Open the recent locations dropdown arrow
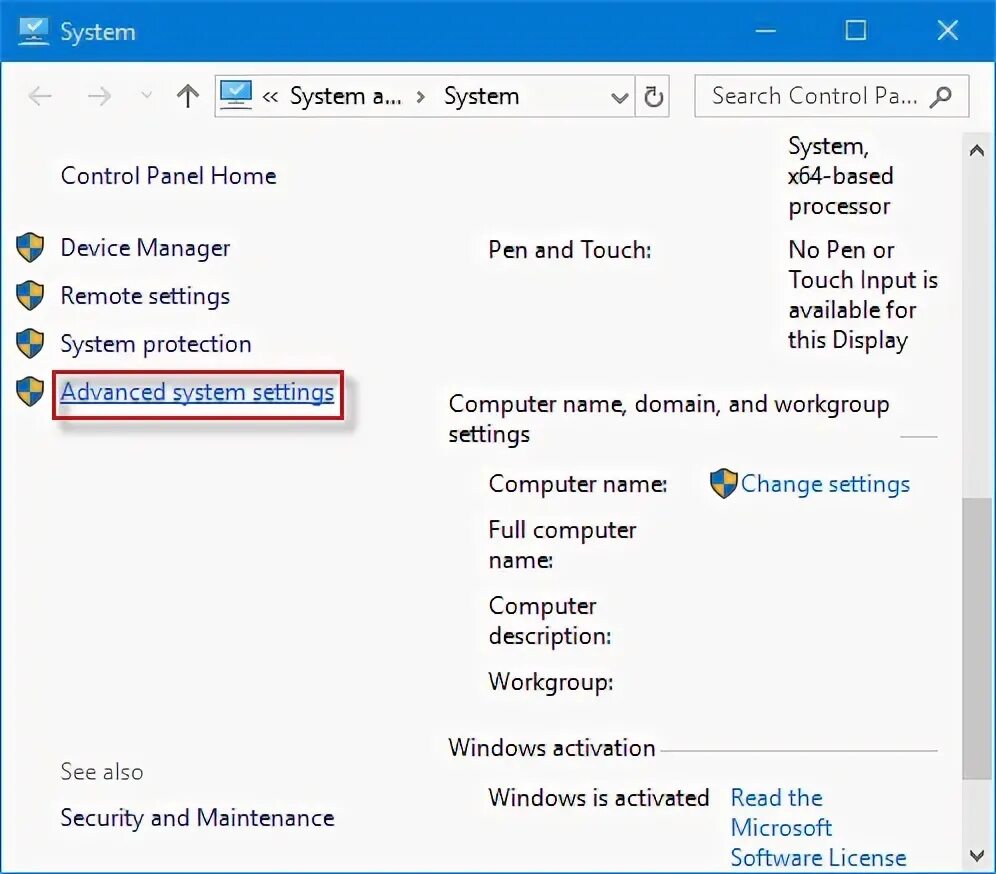The width and height of the screenshot is (996, 874). pyautogui.click(x=146, y=96)
